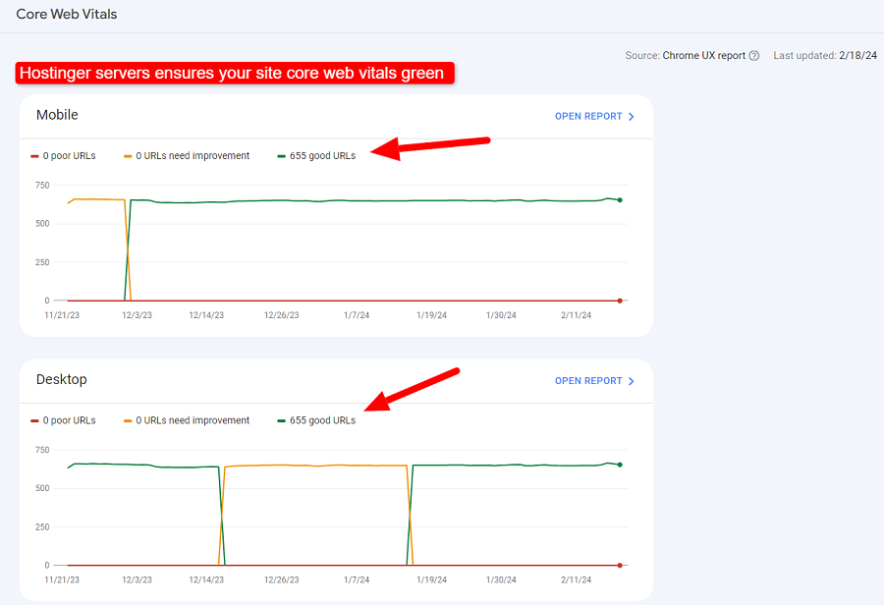The height and width of the screenshot is (605, 884).
Task: Toggle the "0 poor URLs" filter on Mobile chart
Action: [62, 155]
